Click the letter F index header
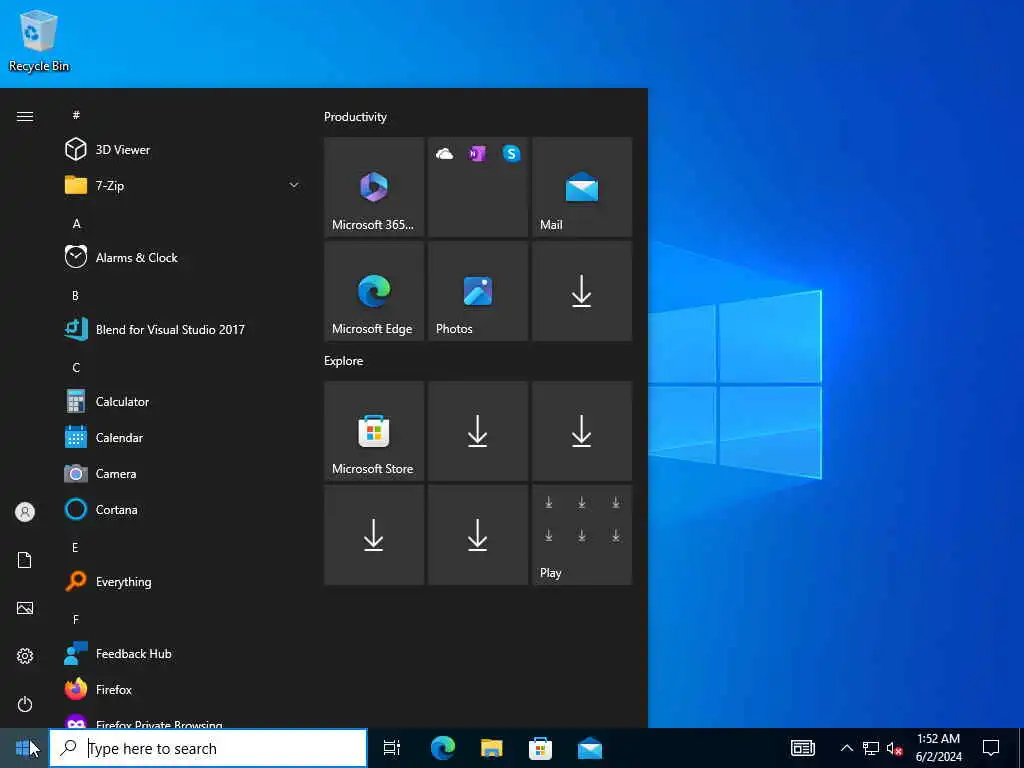 [x=76, y=619]
